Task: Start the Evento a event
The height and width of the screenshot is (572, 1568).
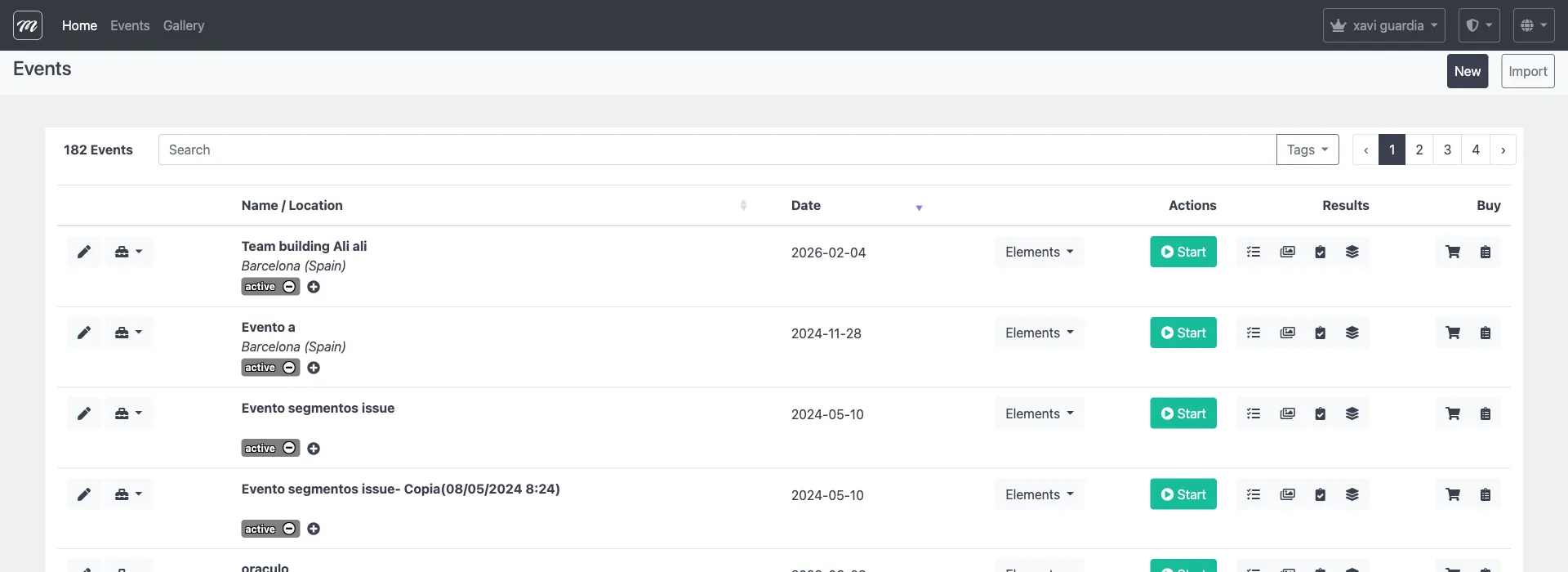Action: coord(1183,333)
